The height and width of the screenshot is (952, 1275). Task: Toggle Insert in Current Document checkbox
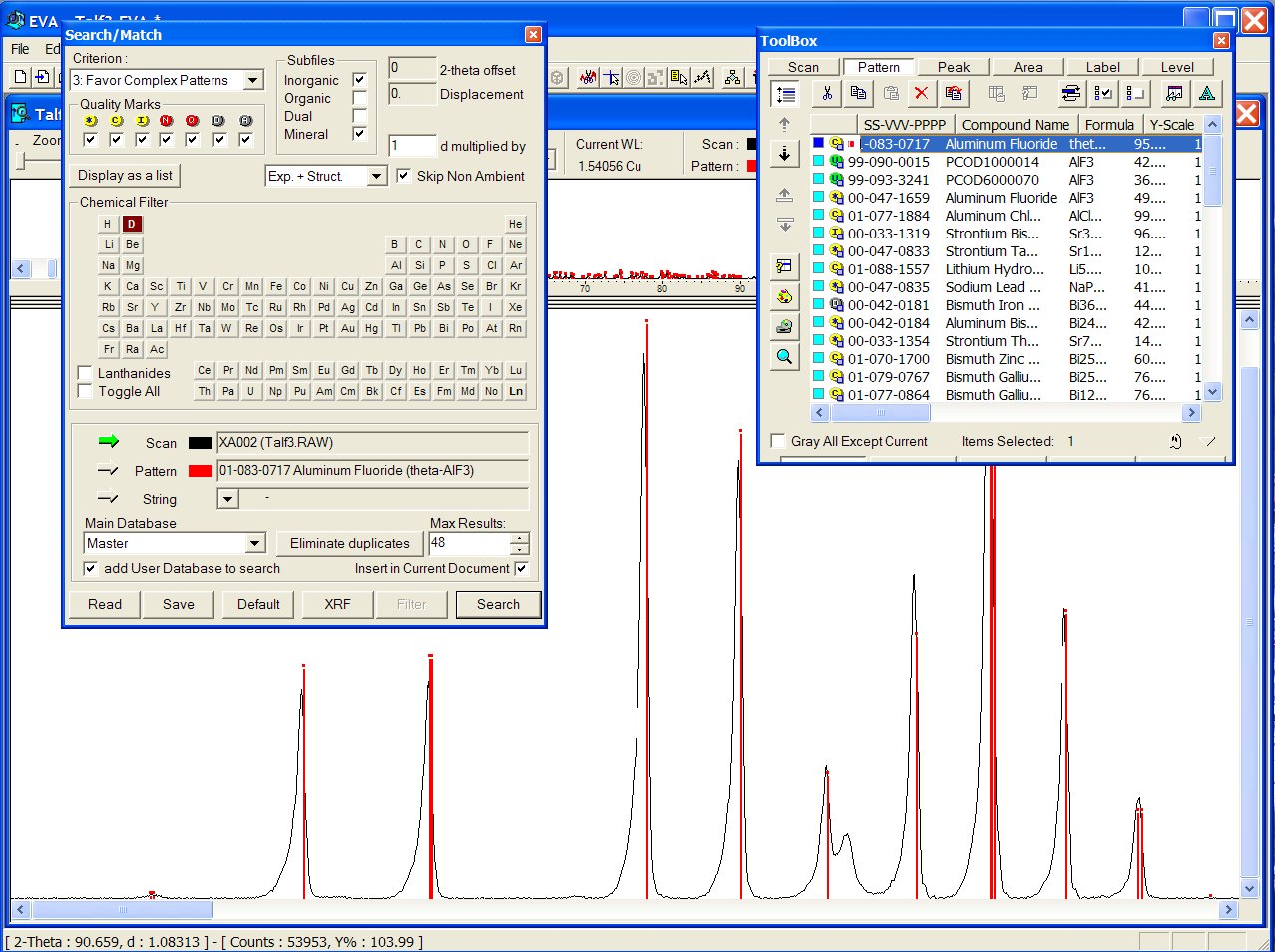521,568
